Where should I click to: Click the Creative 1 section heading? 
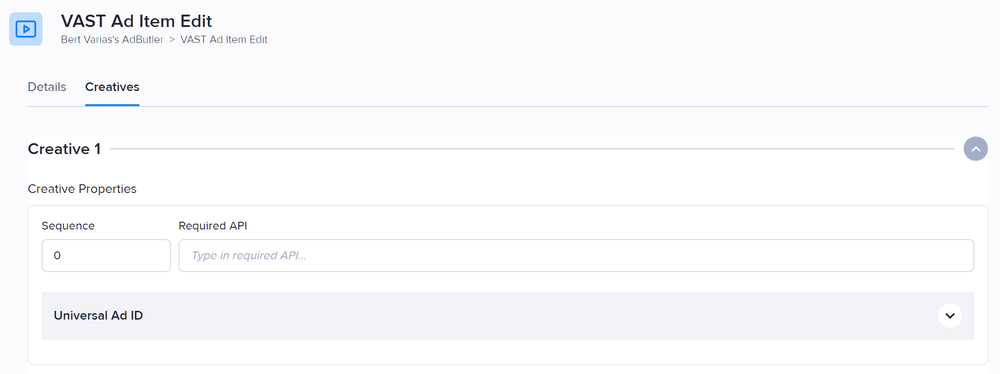(x=64, y=149)
